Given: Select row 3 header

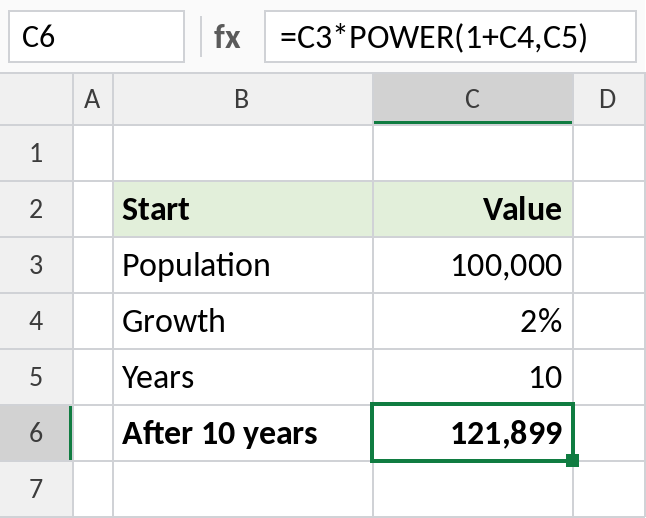Looking at the screenshot, I should 36,265.
